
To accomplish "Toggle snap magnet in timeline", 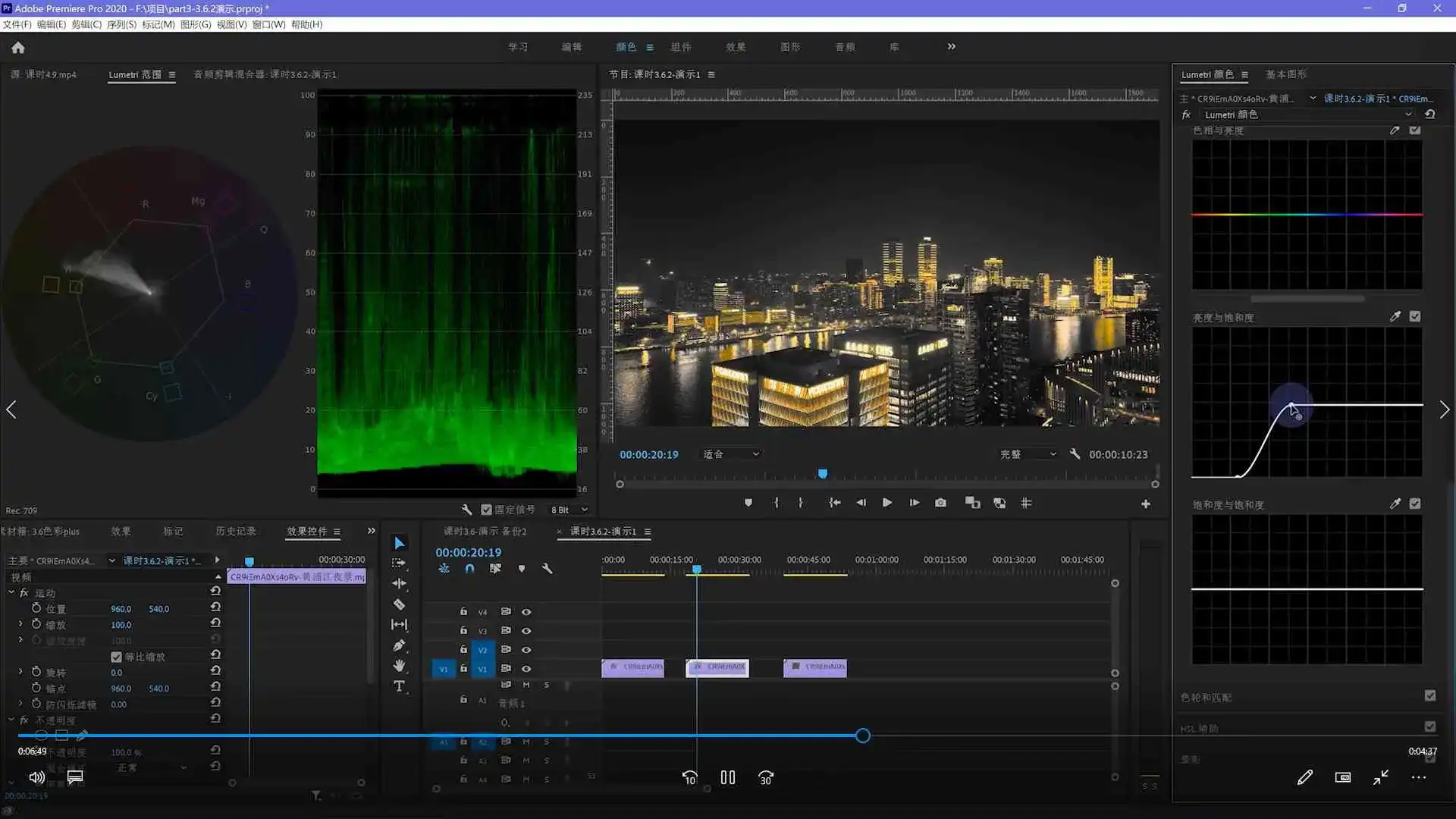I will click(x=469, y=569).
